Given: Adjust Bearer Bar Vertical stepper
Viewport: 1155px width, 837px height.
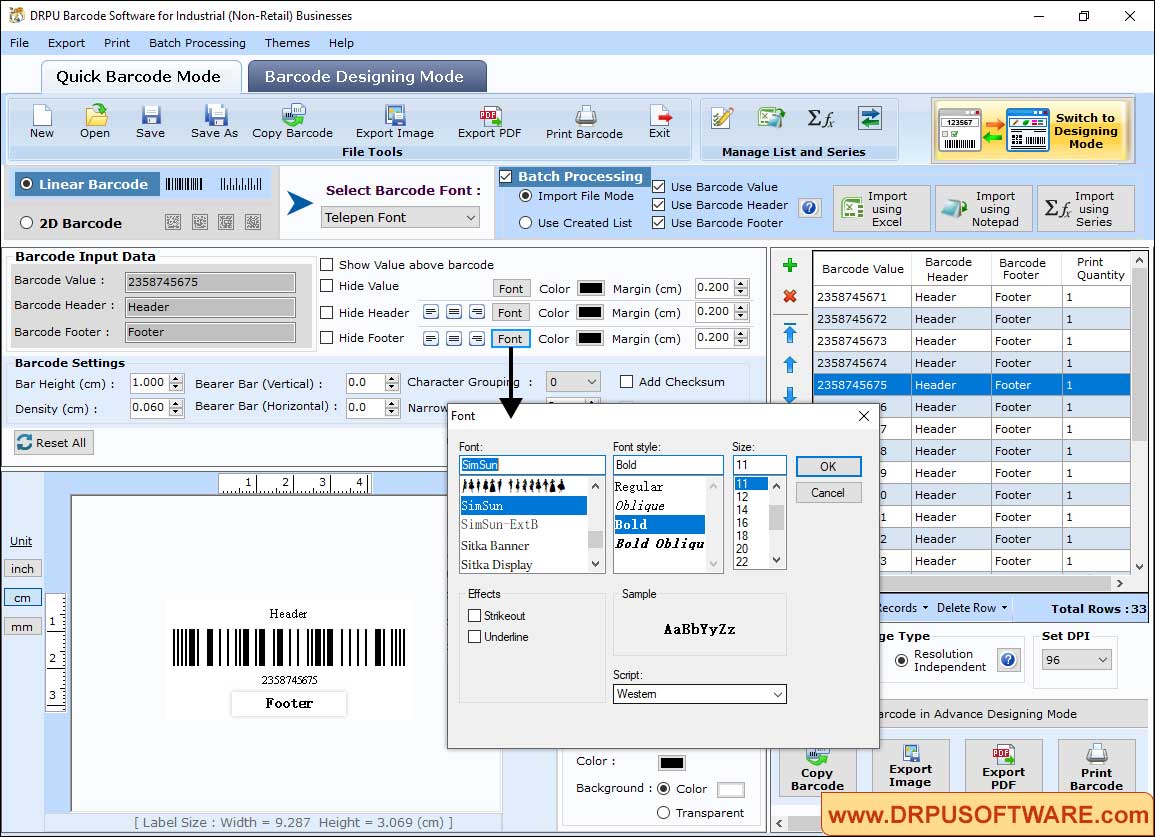Looking at the screenshot, I should coord(392,382).
